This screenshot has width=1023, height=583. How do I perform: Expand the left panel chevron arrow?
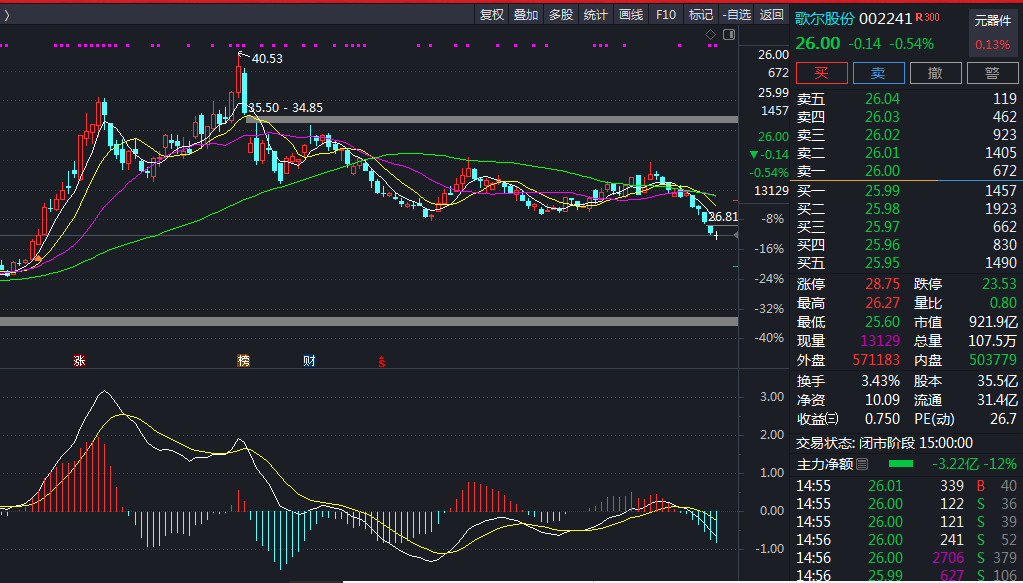(6, 14)
